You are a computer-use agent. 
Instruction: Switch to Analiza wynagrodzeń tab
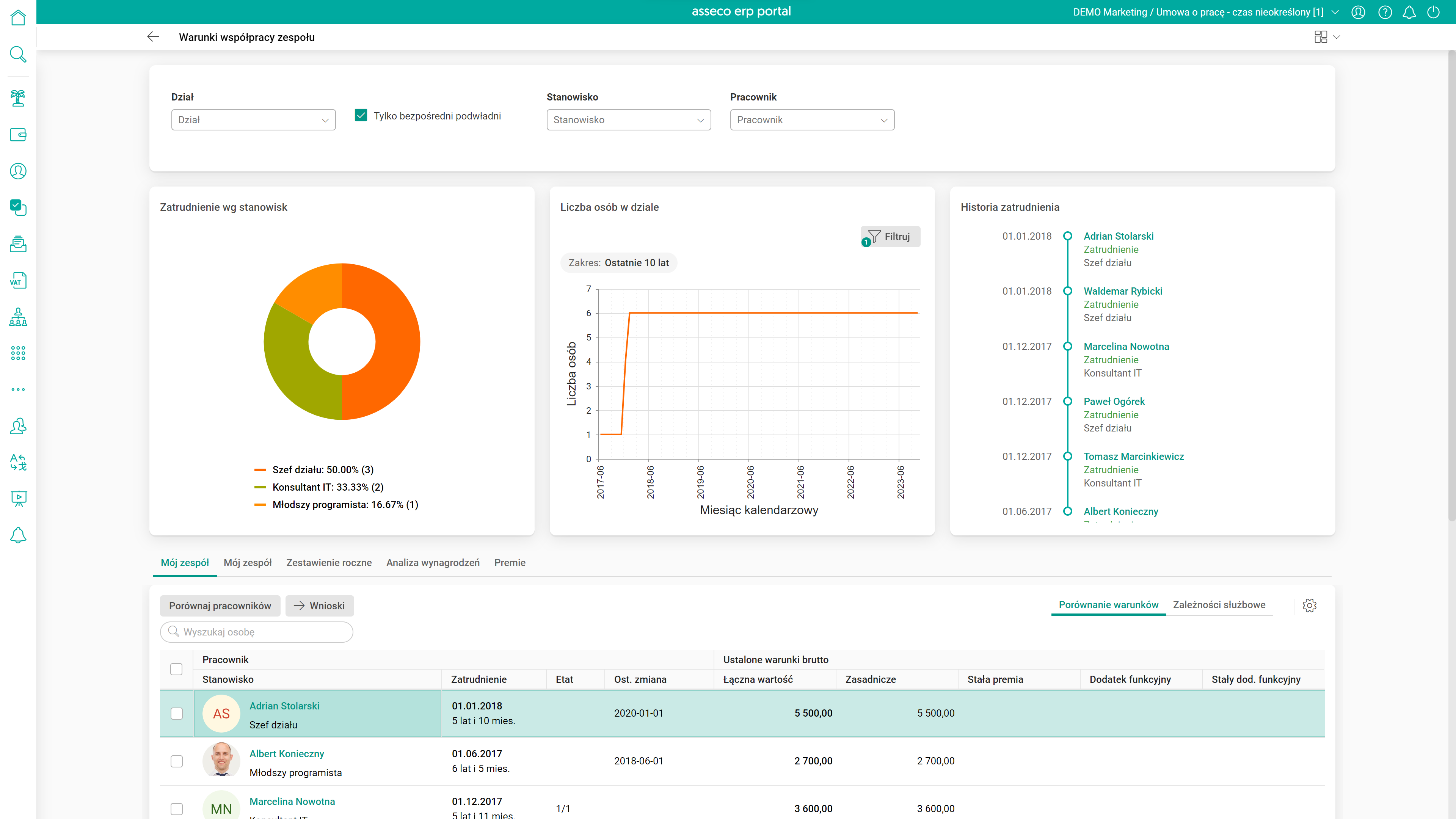click(x=433, y=562)
